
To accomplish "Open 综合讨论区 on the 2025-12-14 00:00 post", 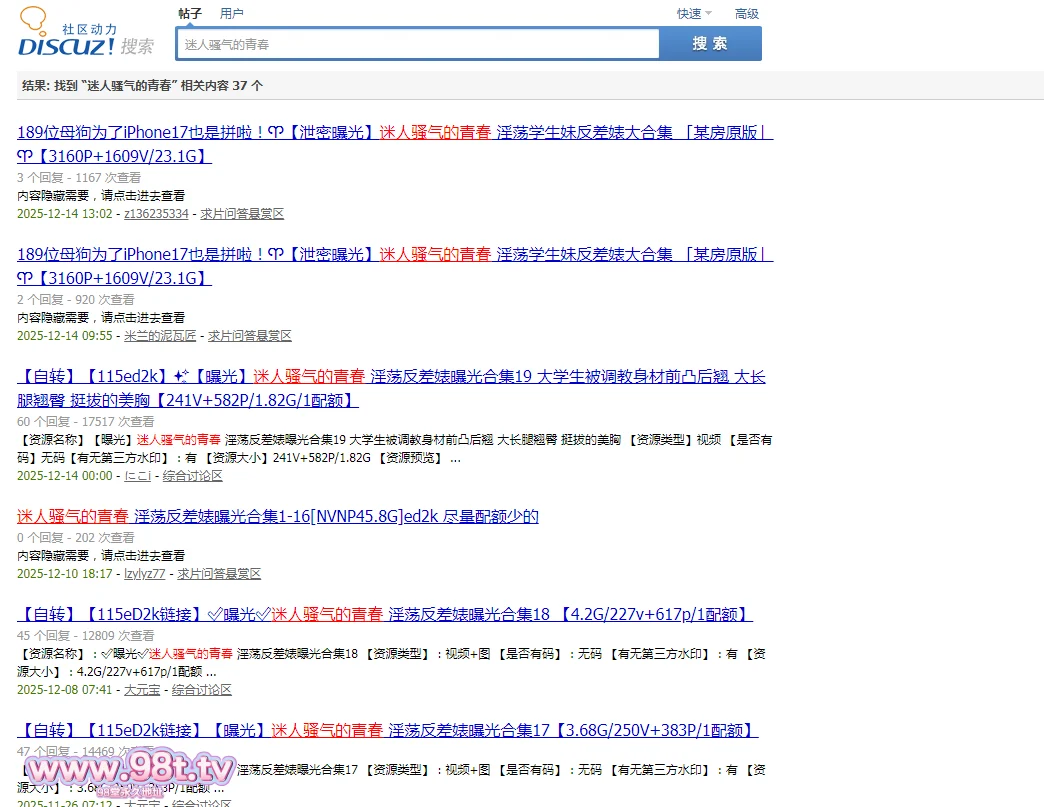I will (193, 476).
